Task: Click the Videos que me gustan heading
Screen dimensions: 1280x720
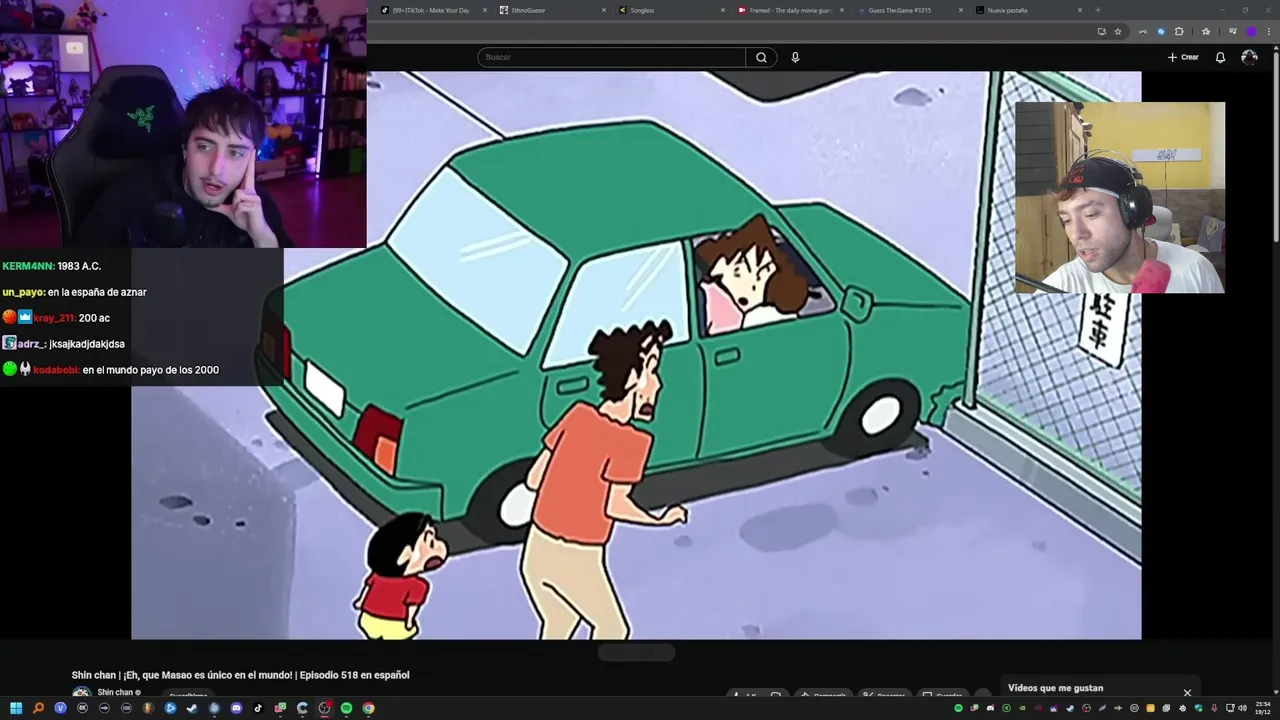Action: 1055,688
